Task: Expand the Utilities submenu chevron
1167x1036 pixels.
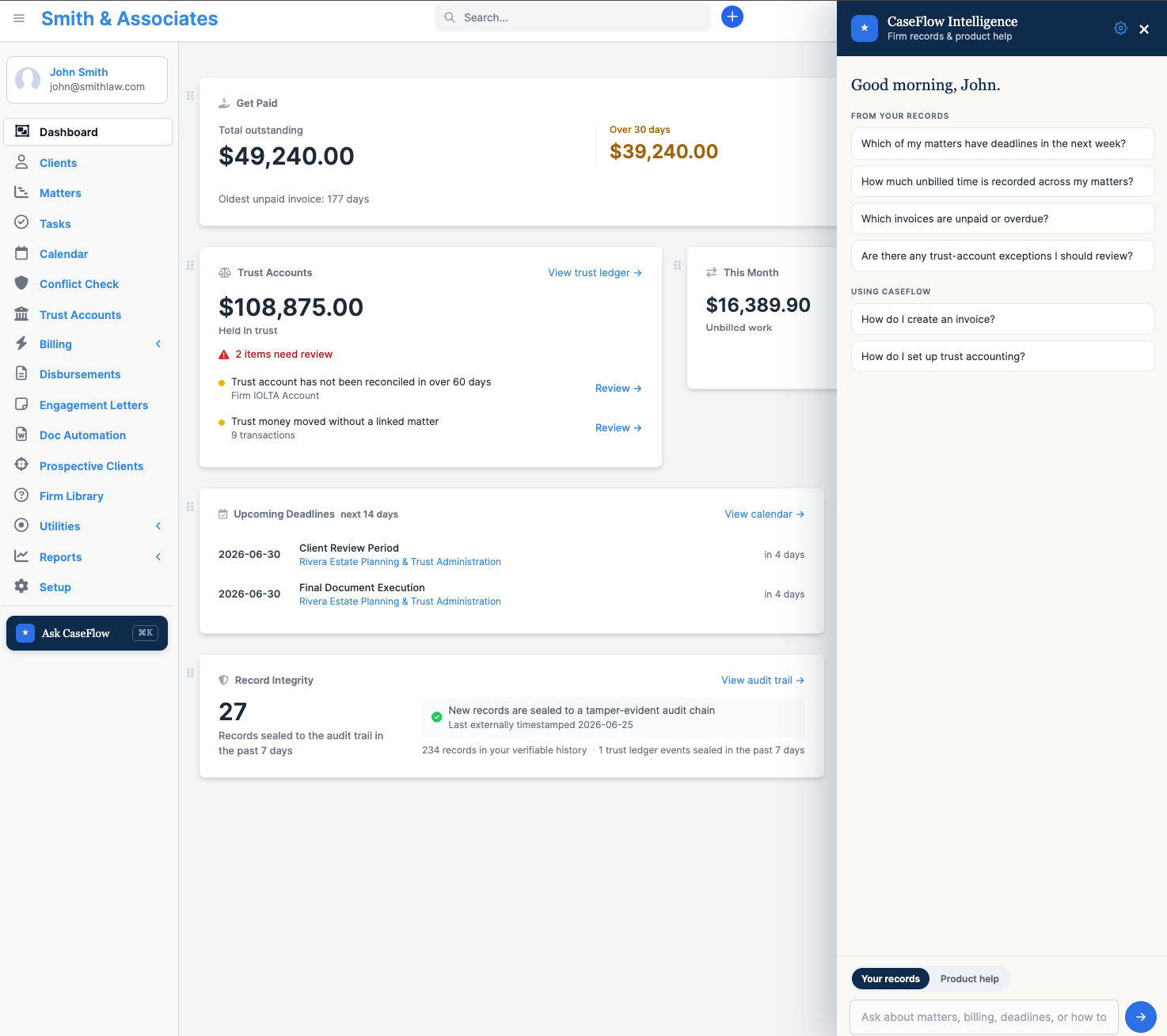Action: pyautogui.click(x=158, y=526)
